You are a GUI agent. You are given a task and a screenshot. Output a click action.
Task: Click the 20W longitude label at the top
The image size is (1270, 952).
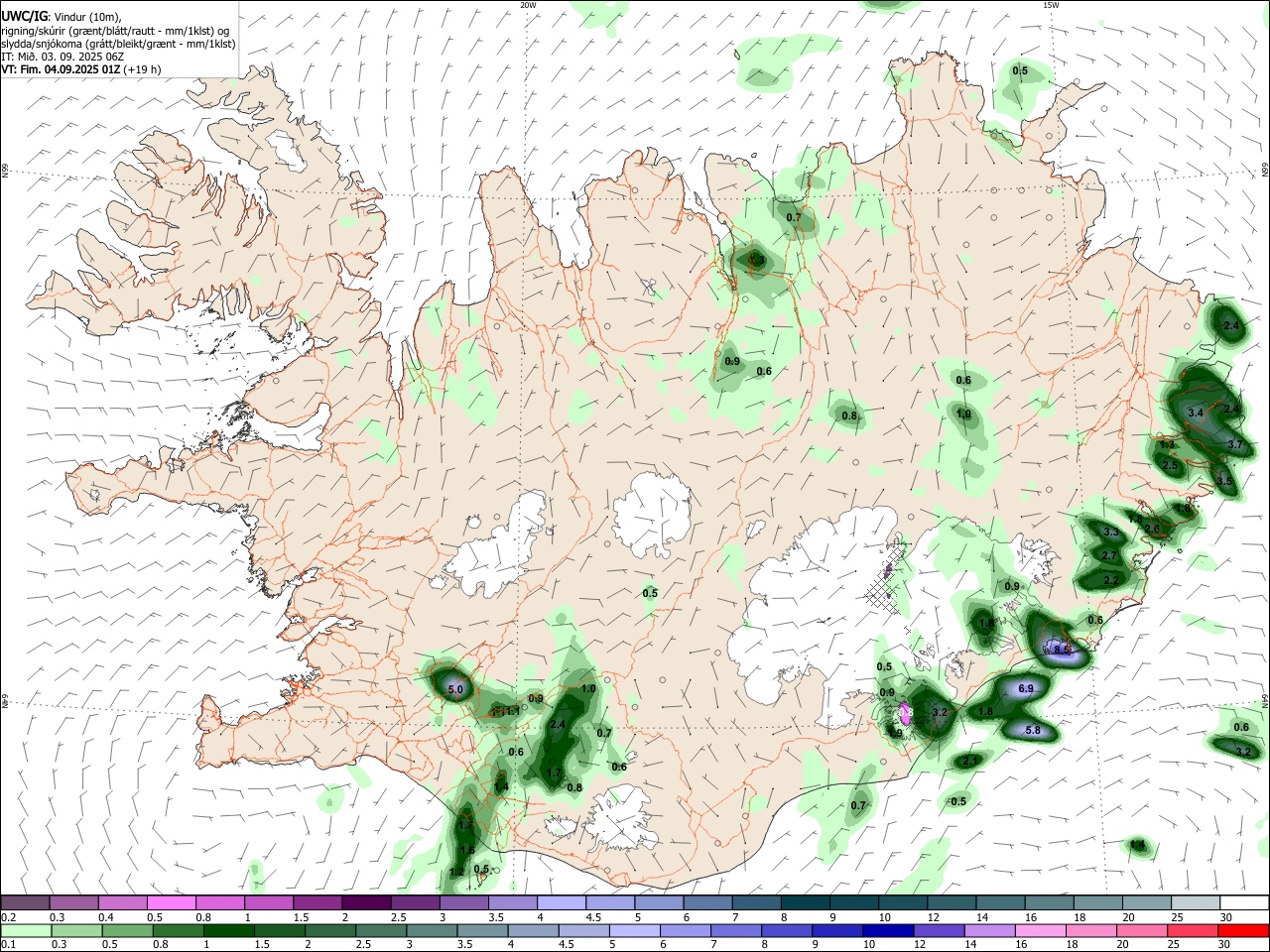point(528,5)
